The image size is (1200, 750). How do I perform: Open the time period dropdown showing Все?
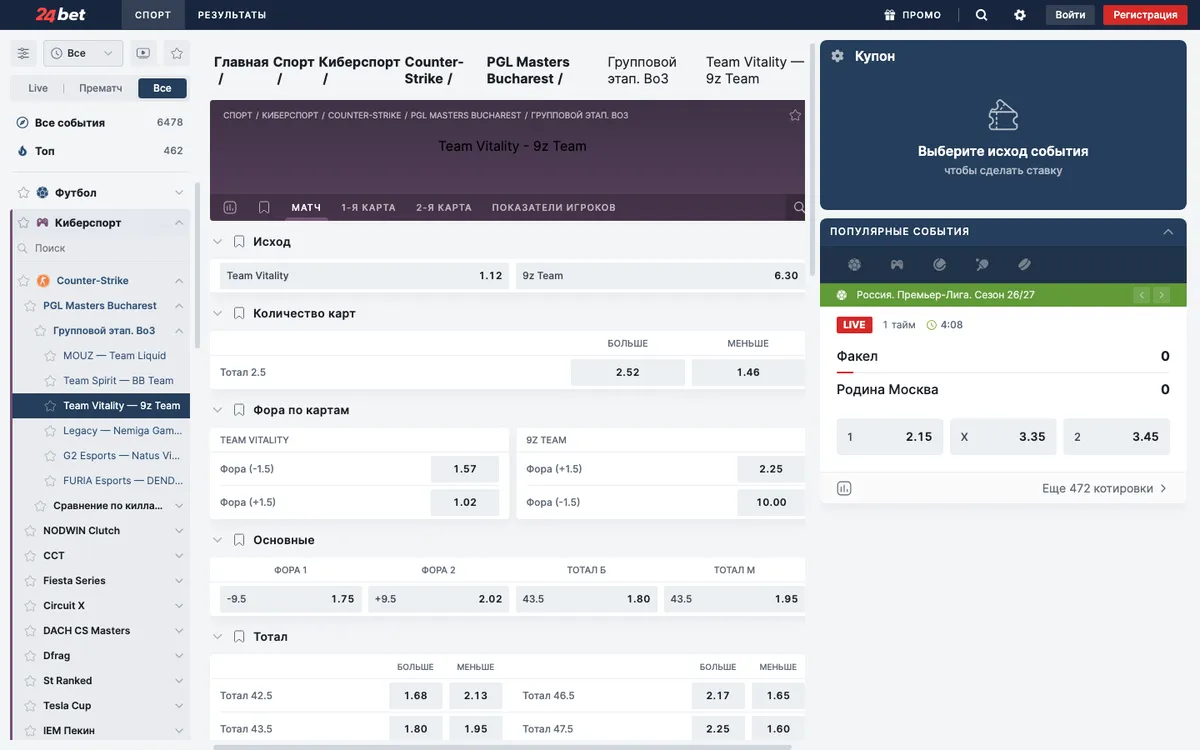pyautogui.click(x=84, y=53)
